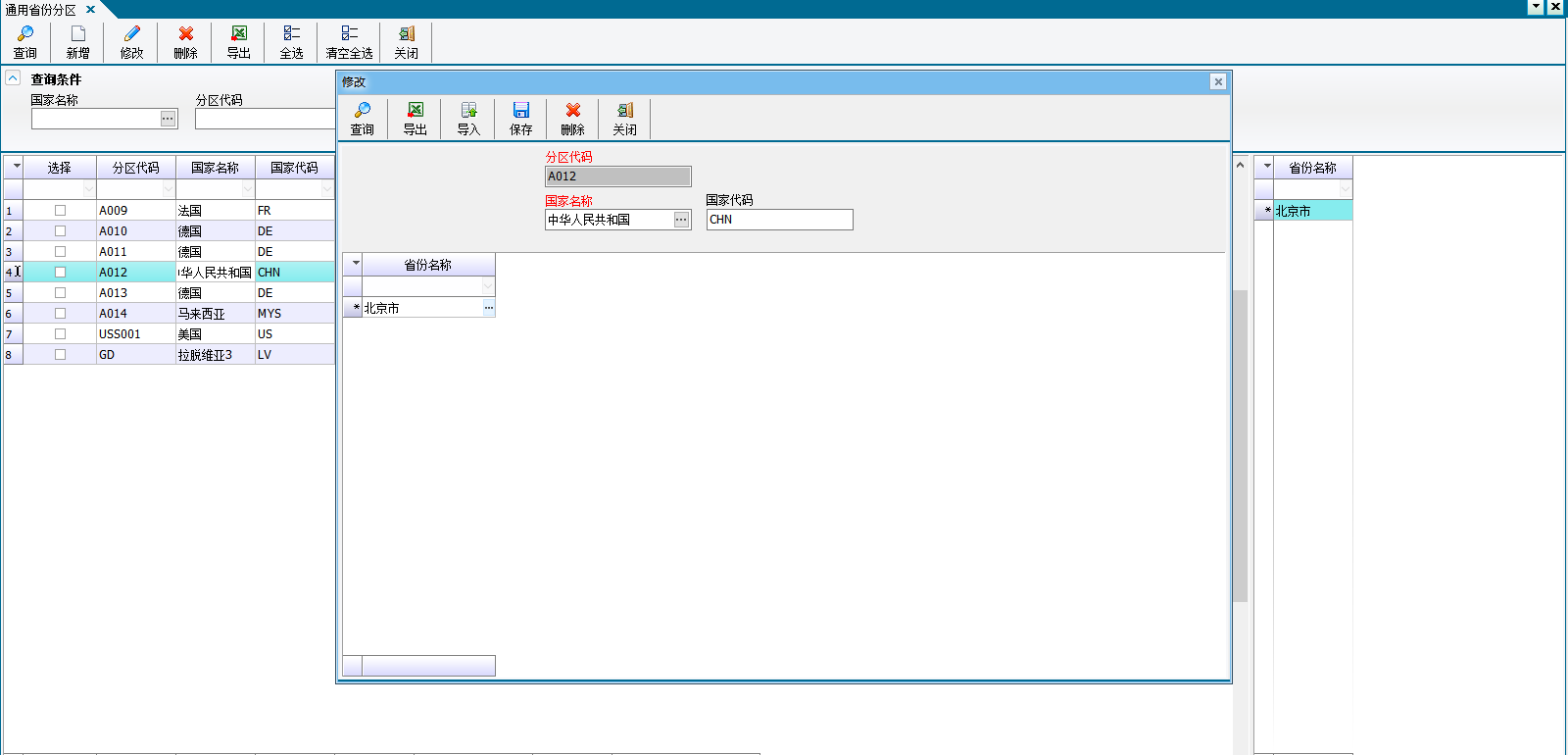1568x755 pixels.
Task: Open lookup button for dialog 国家名称 field
Action: [x=681, y=220]
